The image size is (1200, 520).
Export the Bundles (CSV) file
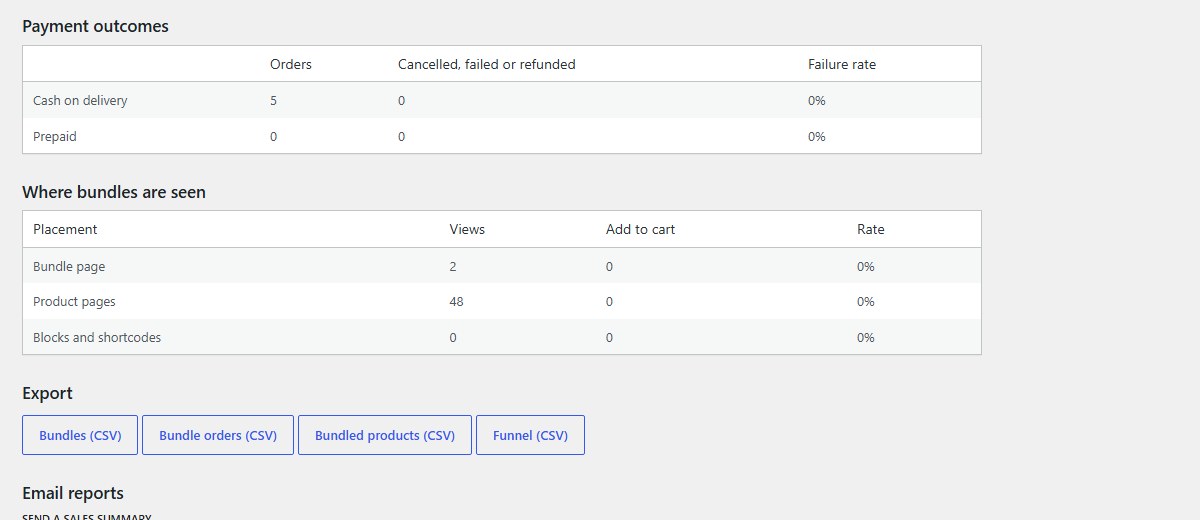click(x=80, y=435)
